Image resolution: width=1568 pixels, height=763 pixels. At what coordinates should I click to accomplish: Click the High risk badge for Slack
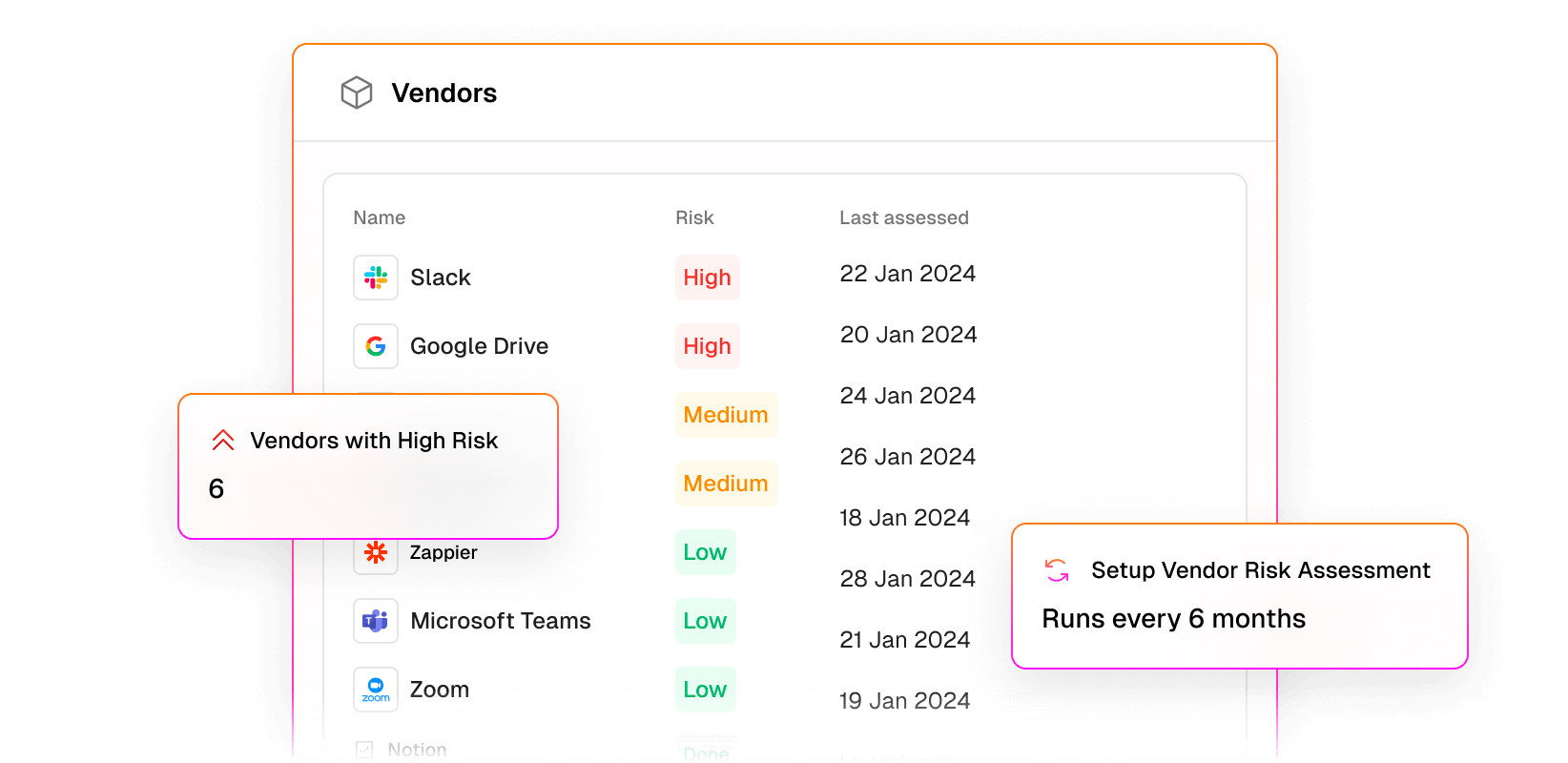click(x=708, y=278)
